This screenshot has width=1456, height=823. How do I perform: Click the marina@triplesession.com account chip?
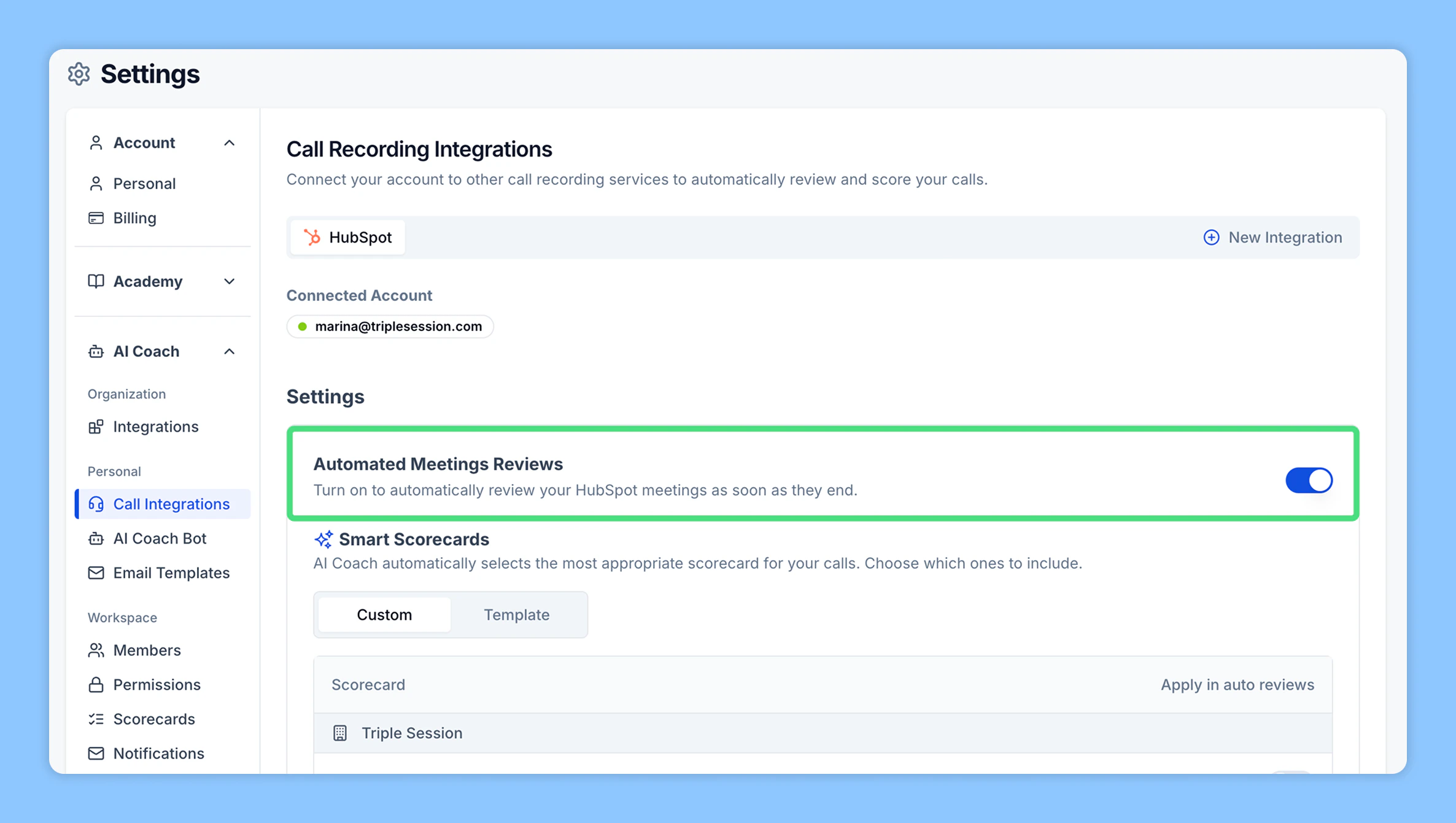pos(390,327)
